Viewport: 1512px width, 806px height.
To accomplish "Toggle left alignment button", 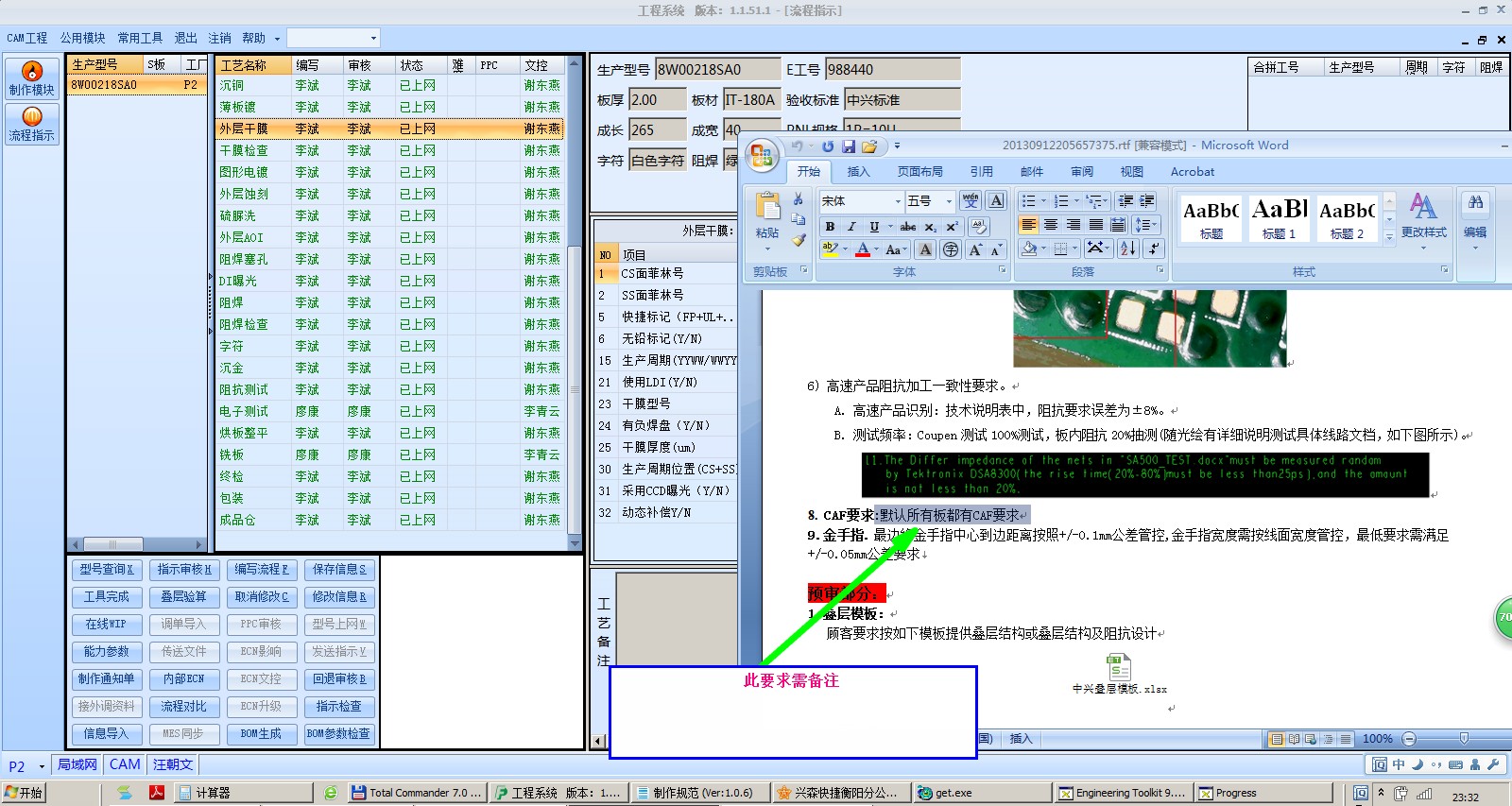I will point(1028,225).
